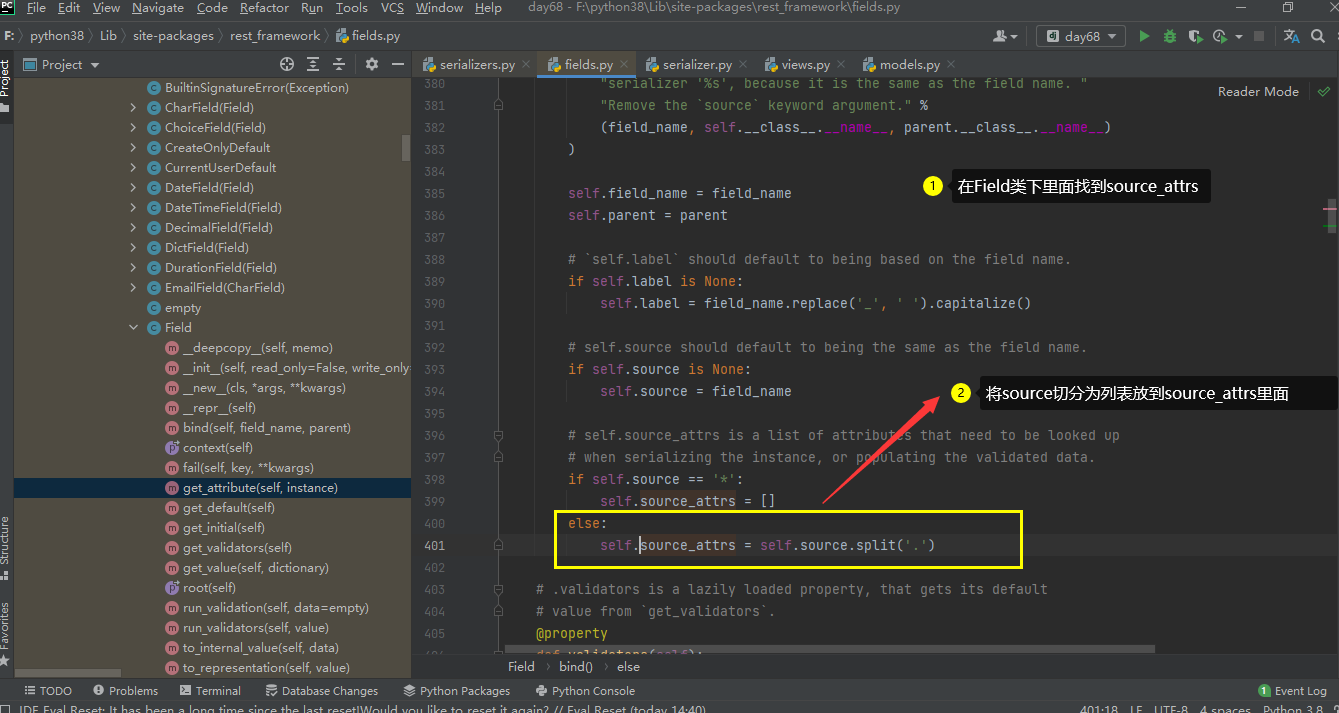
Task: Click the Project tree scrollbar thumb
Action: (x=406, y=147)
